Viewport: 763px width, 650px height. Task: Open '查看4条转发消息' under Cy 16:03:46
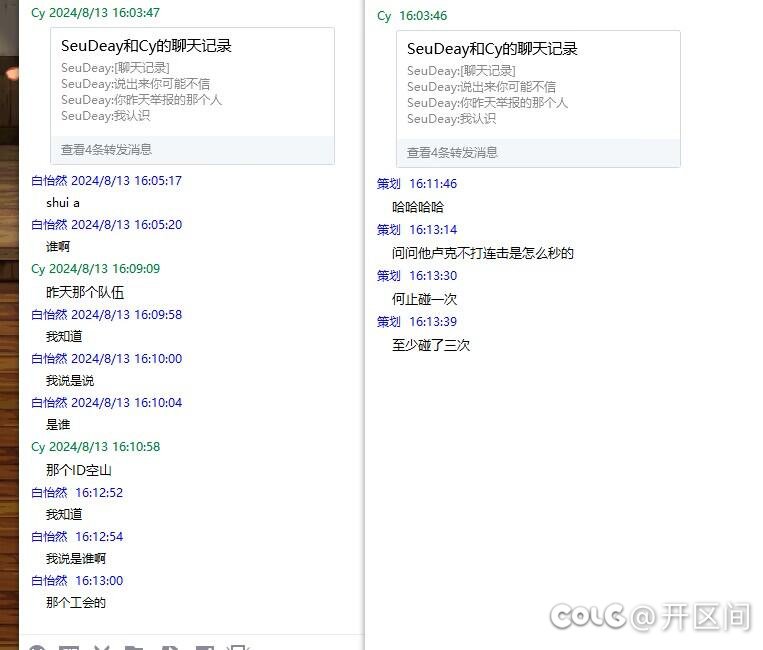(x=452, y=153)
